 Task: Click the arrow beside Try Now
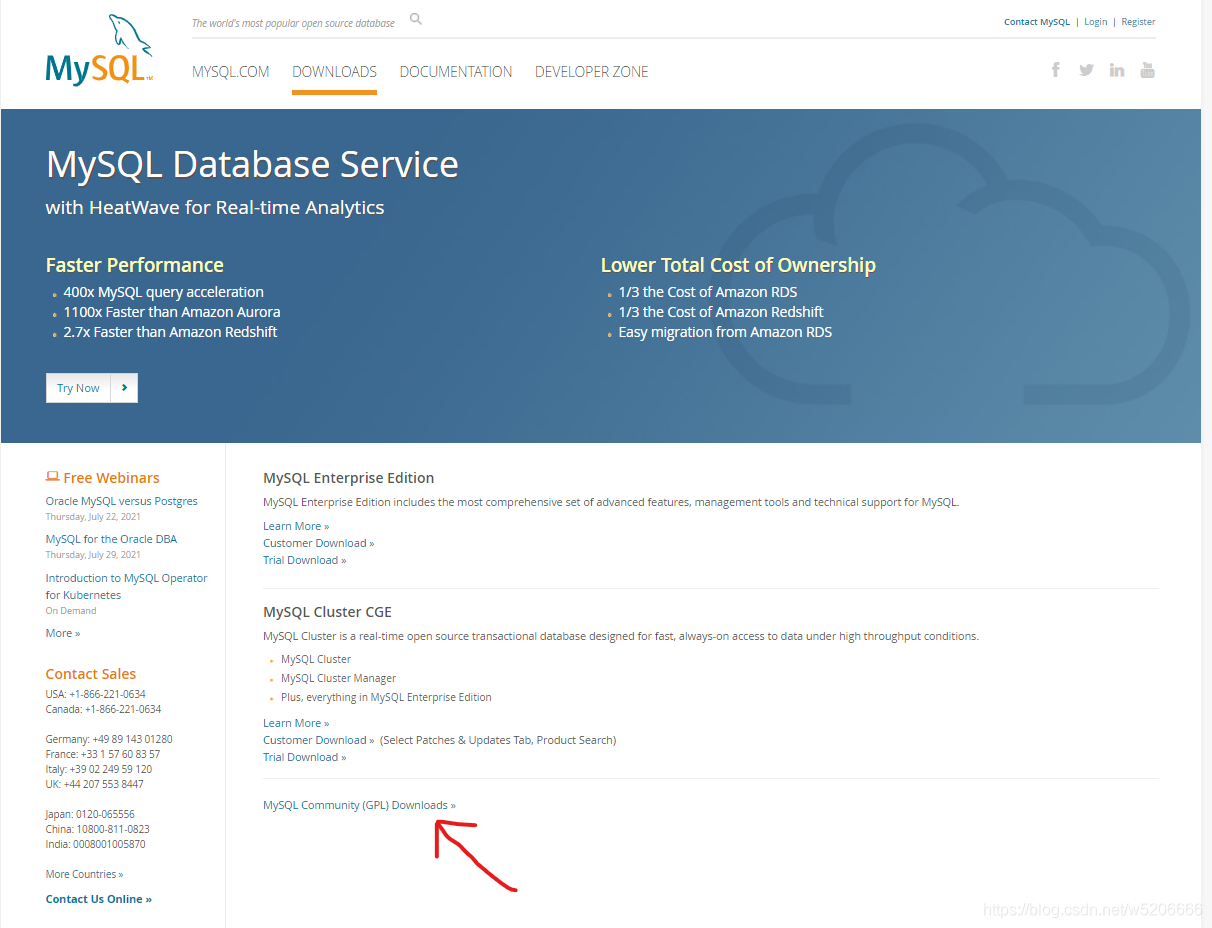point(124,388)
